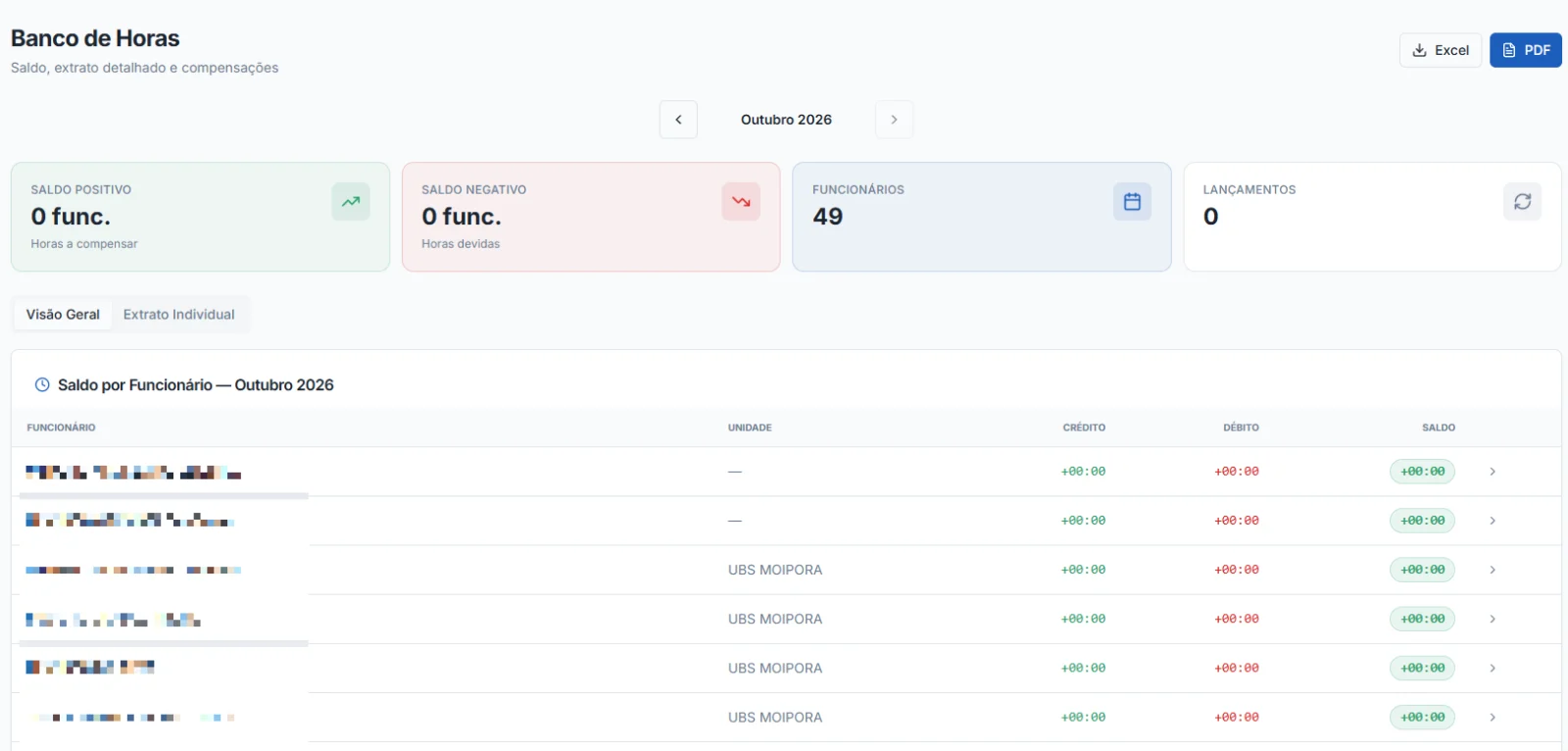Click the "LANÇAMENTOS" card label
The height and width of the screenshot is (751, 1568).
[1249, 190]
